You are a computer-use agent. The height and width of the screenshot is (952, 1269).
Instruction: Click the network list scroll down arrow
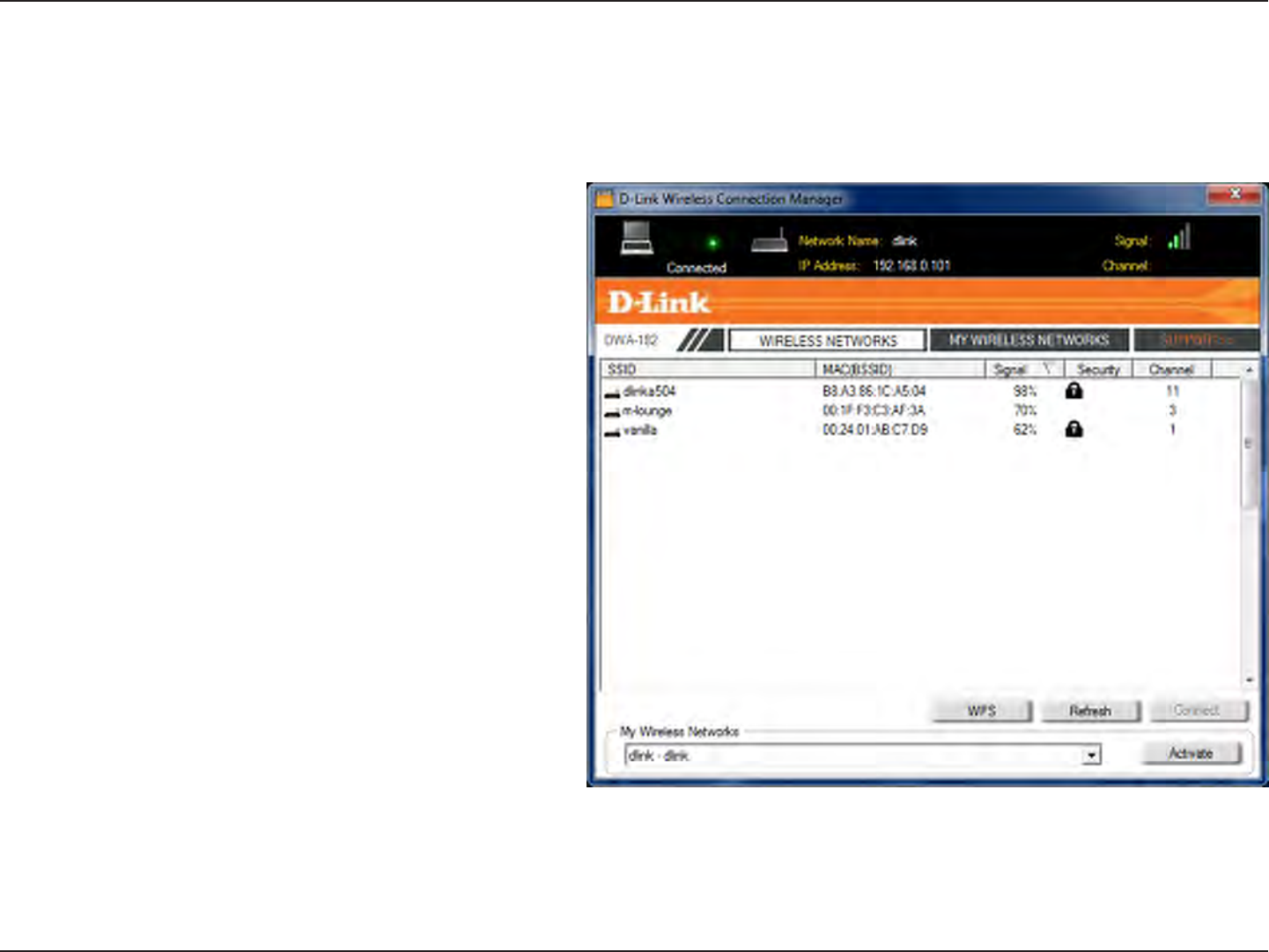click(x=1249, y=680)
